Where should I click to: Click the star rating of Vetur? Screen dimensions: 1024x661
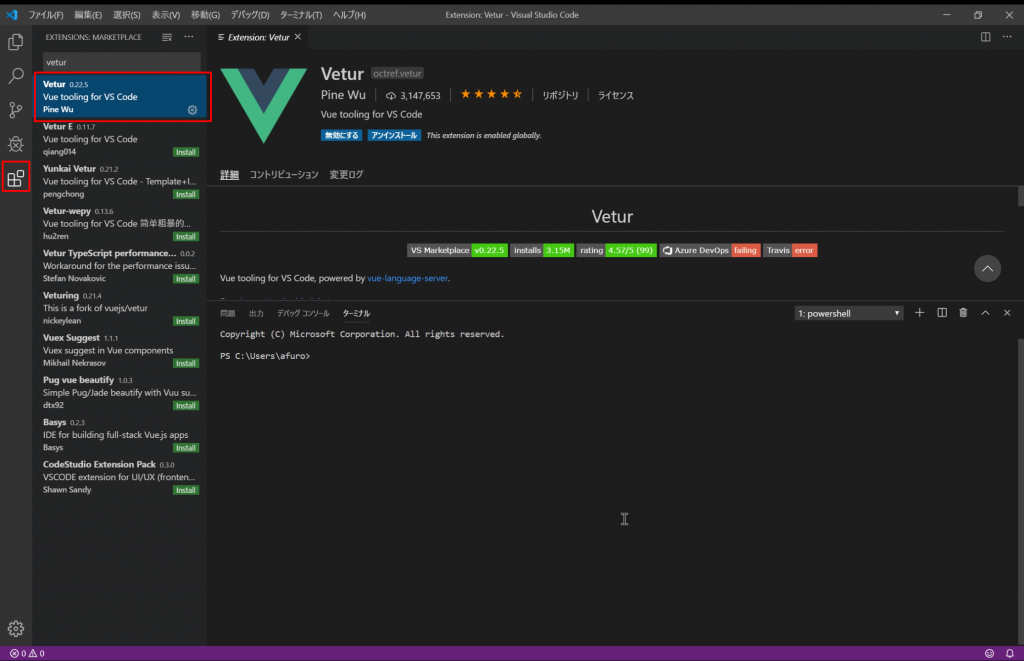tap(492, 95)
